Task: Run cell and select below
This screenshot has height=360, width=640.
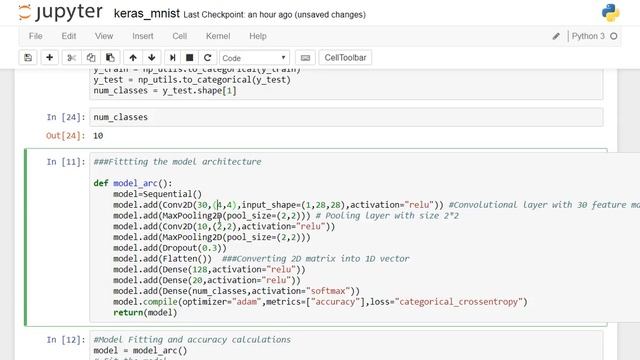Action: click(x=172, y=58)
